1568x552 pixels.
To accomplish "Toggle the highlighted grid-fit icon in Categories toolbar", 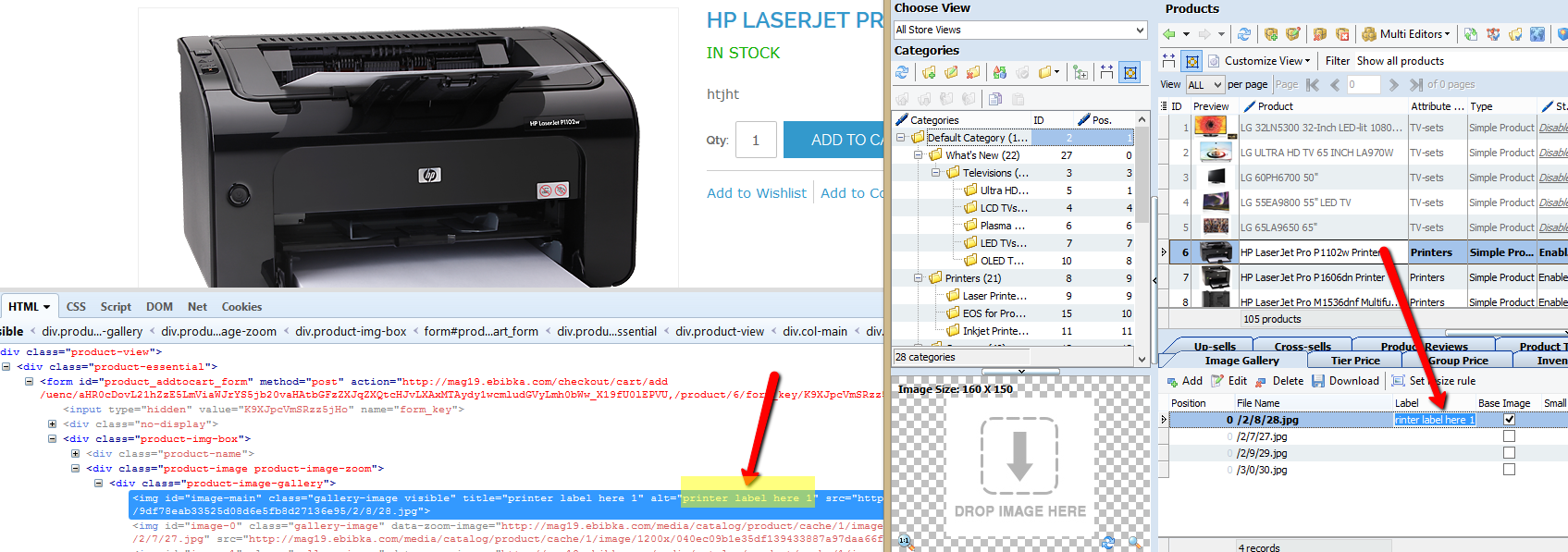I will pos(1130,72).
